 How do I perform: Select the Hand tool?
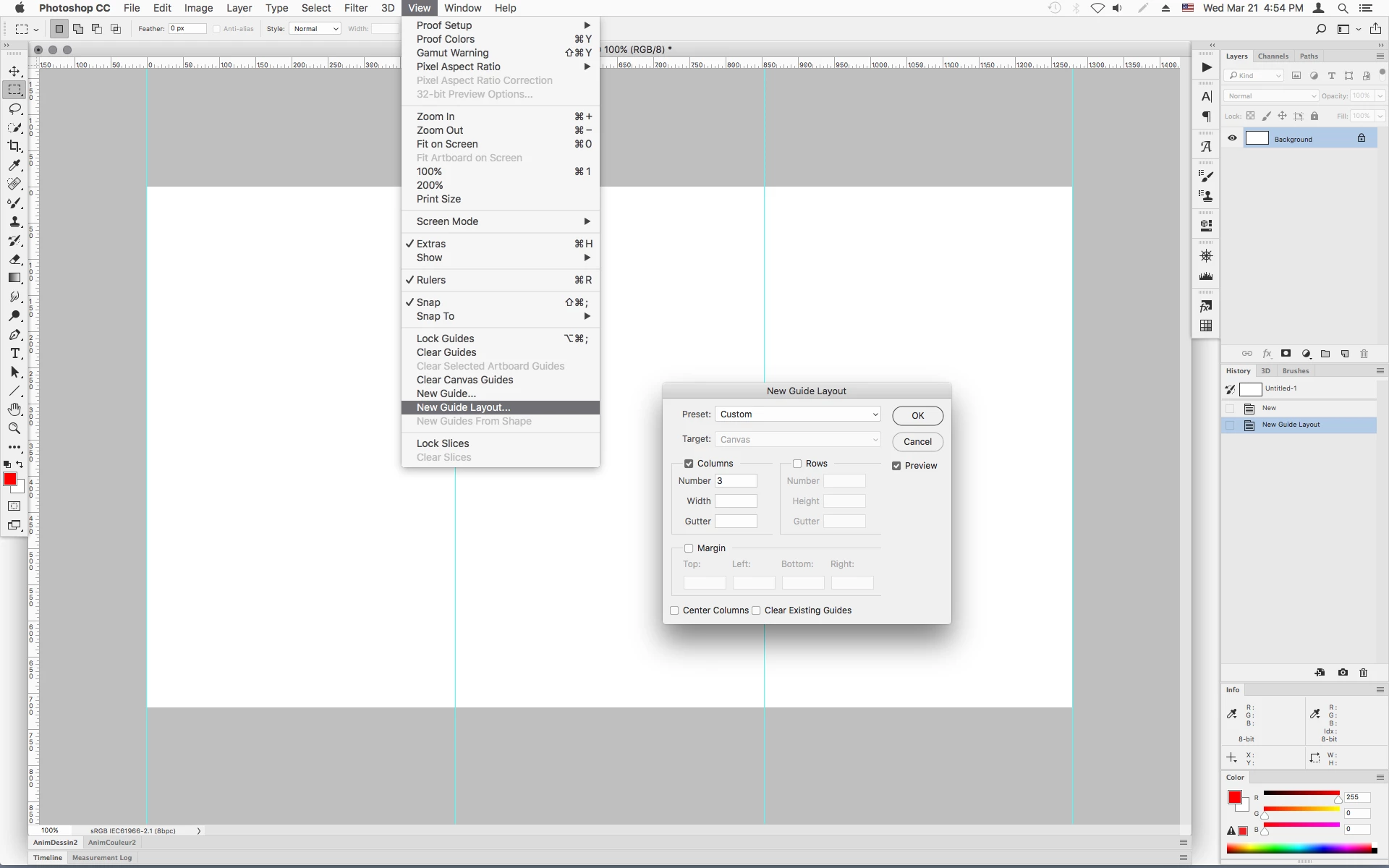coord(14,409)
